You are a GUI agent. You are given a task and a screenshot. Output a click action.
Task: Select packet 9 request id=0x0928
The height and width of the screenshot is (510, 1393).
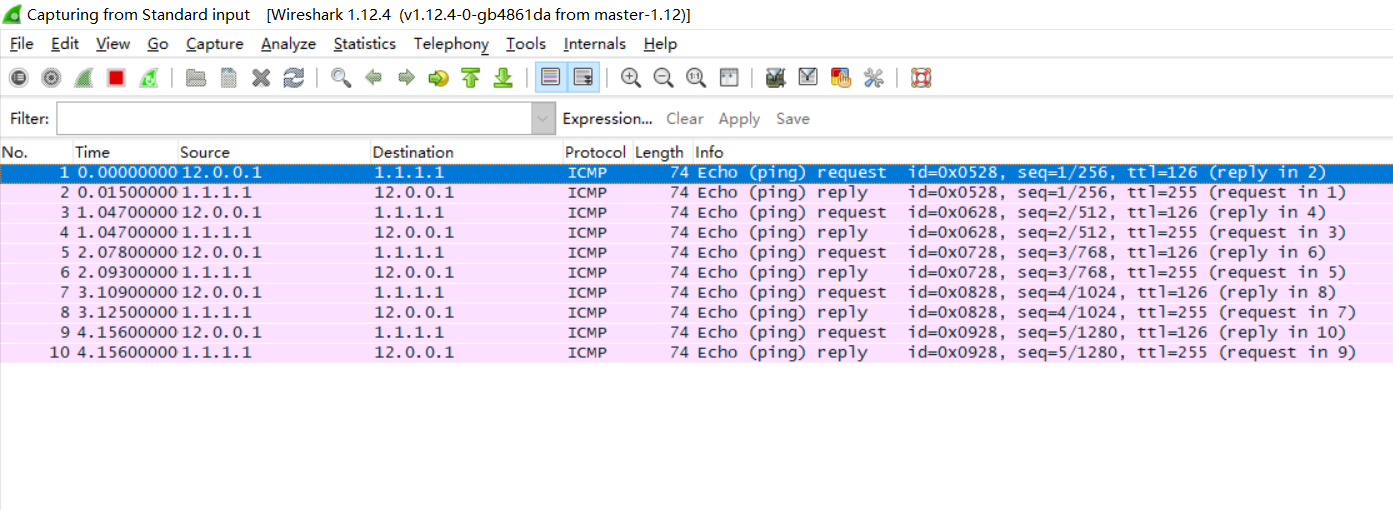point(696,332)
